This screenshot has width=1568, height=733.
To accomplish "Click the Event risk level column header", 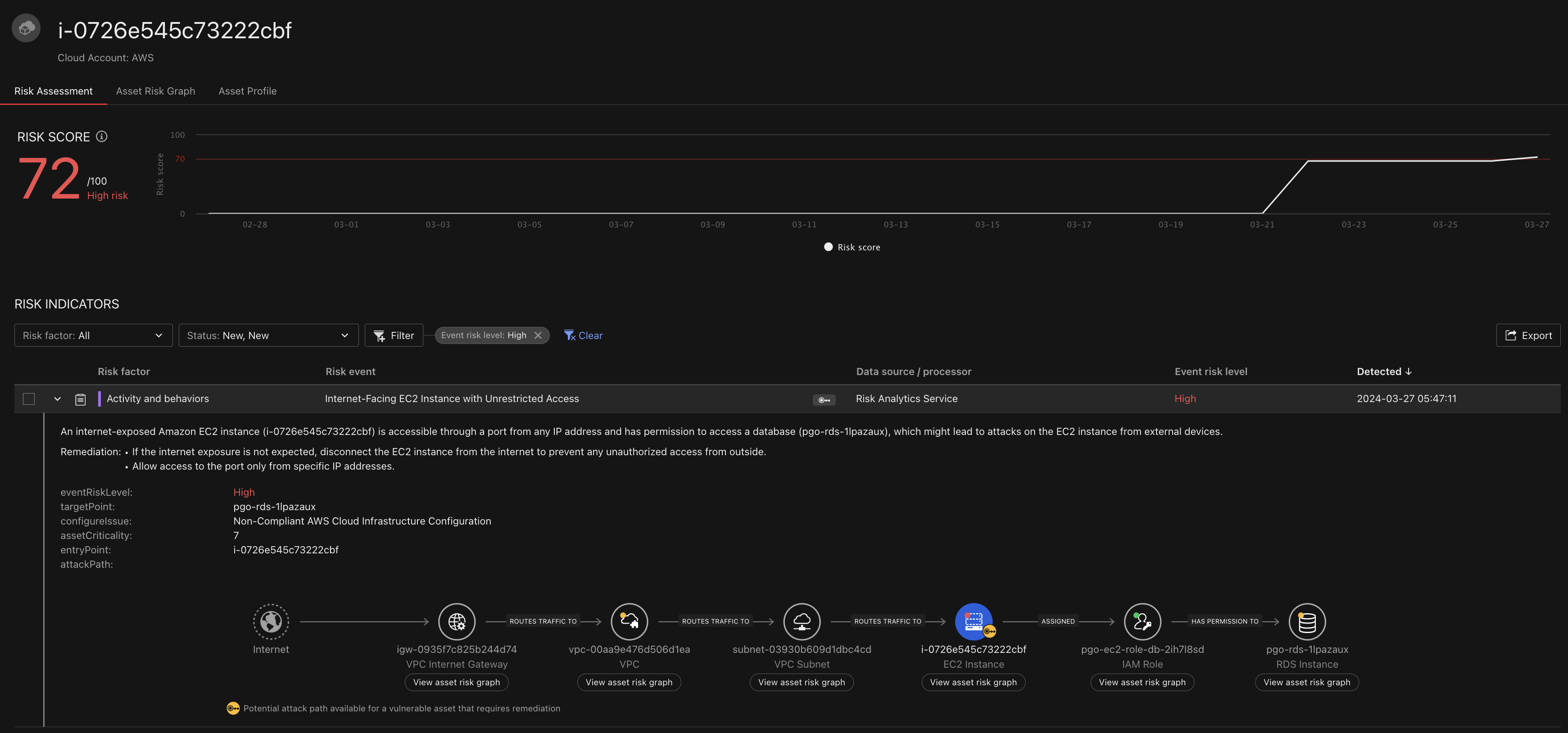I will 1211,371.
